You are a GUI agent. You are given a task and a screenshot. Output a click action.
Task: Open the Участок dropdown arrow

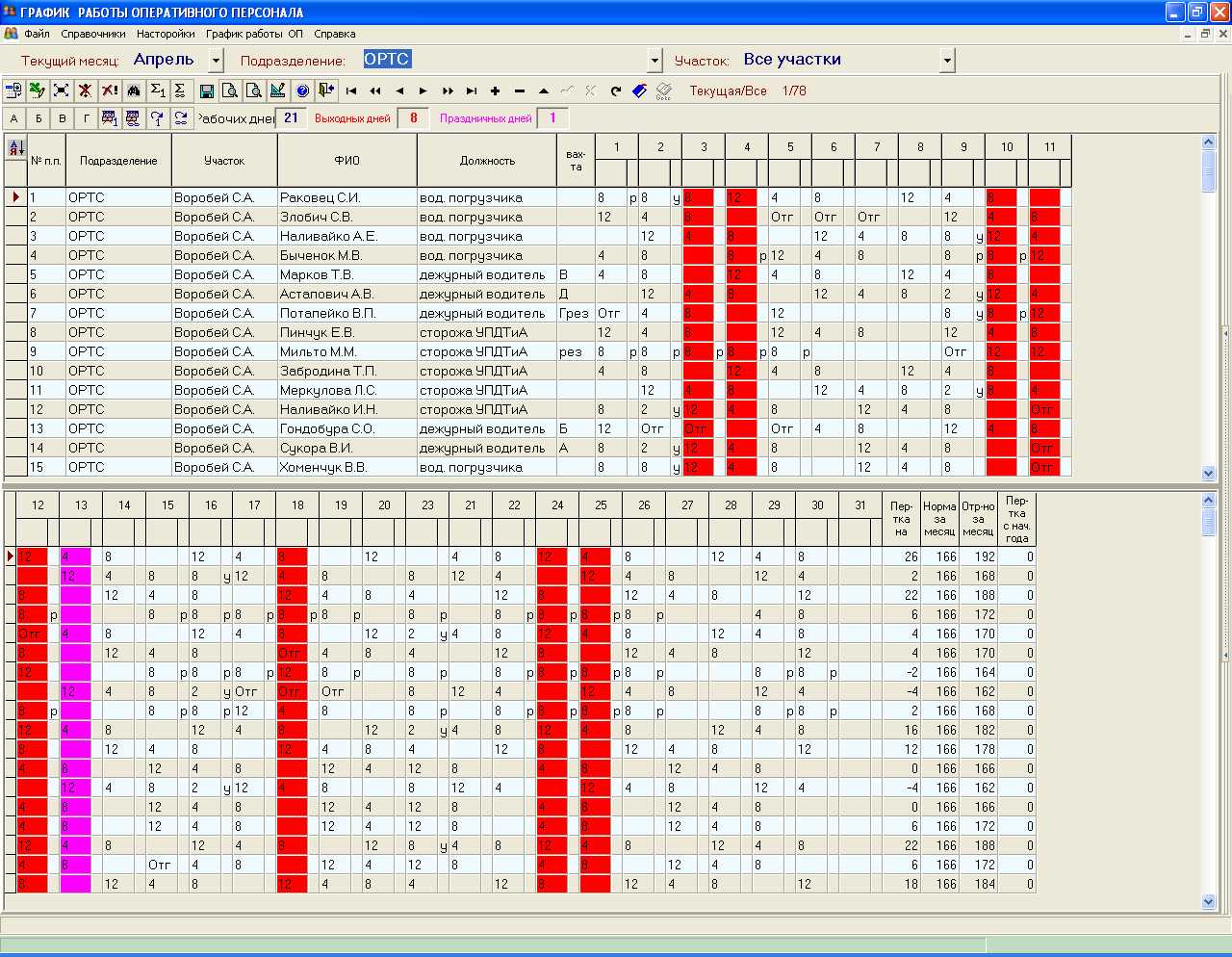pos(948,61)
